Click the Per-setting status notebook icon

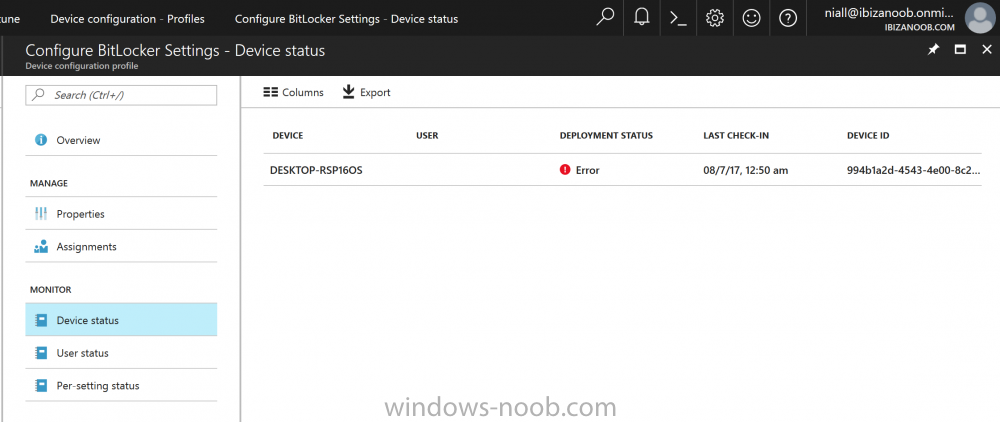coord(41,386)
